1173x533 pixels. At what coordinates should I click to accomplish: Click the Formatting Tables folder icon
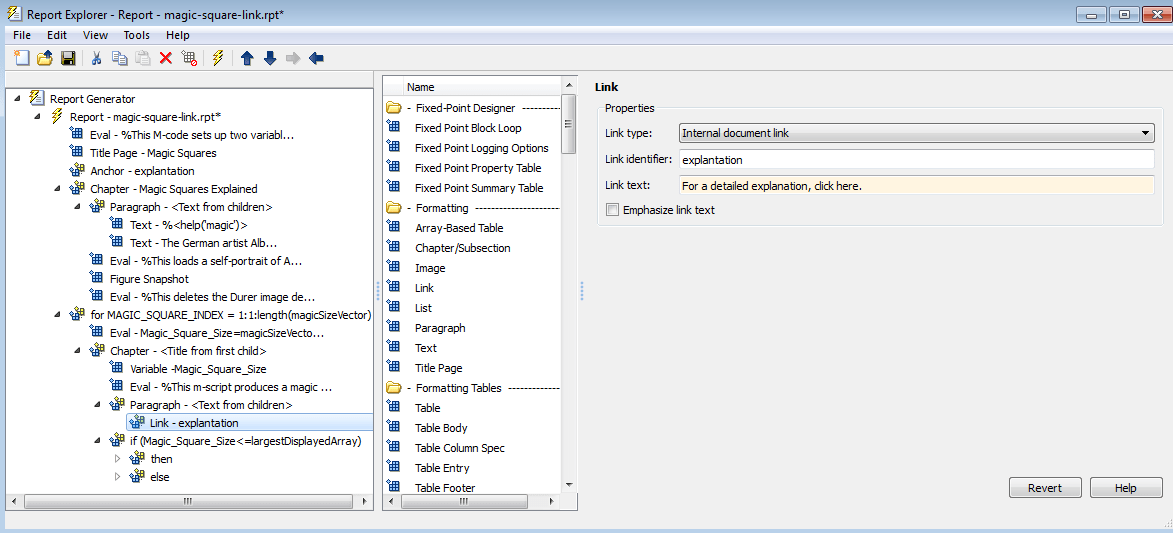point(393,388)
